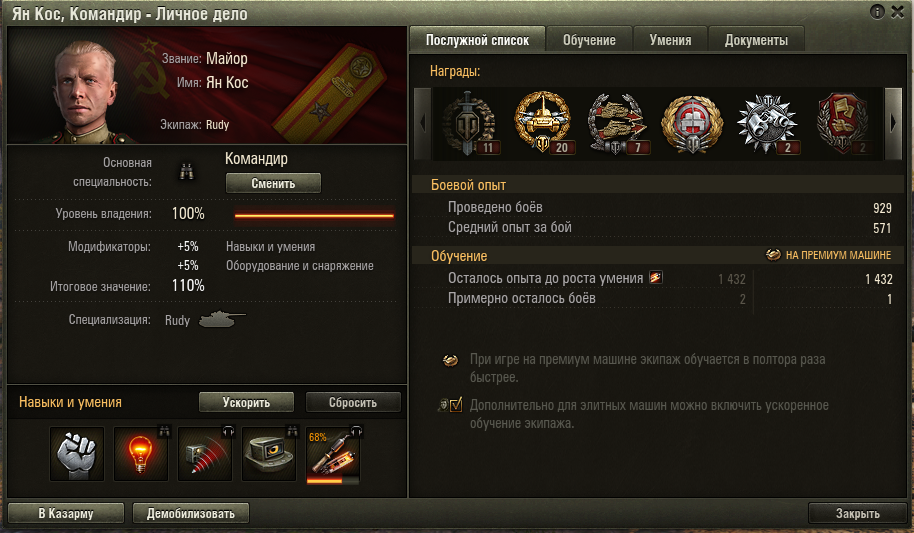Show next awards with right arrow

(x=893, y=123)
